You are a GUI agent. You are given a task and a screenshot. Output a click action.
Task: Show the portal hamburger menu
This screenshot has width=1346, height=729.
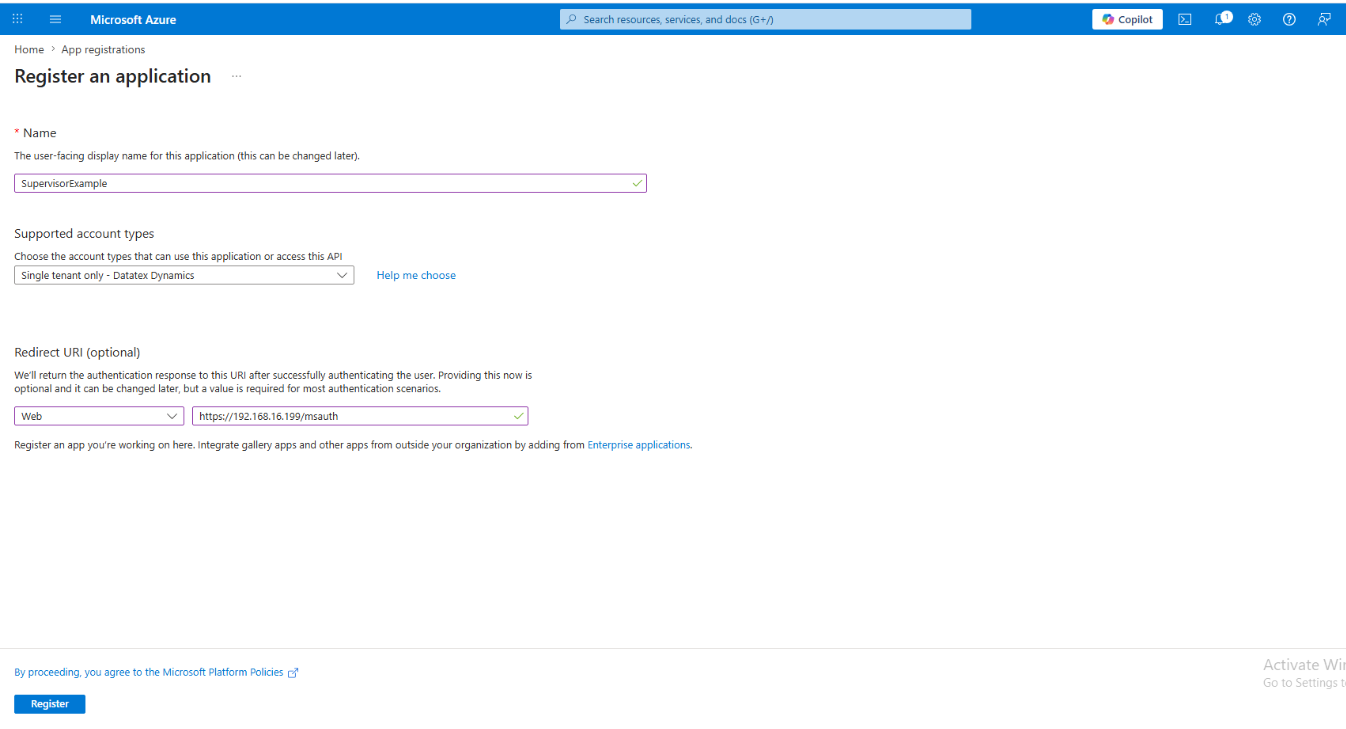tap(55, 19)
